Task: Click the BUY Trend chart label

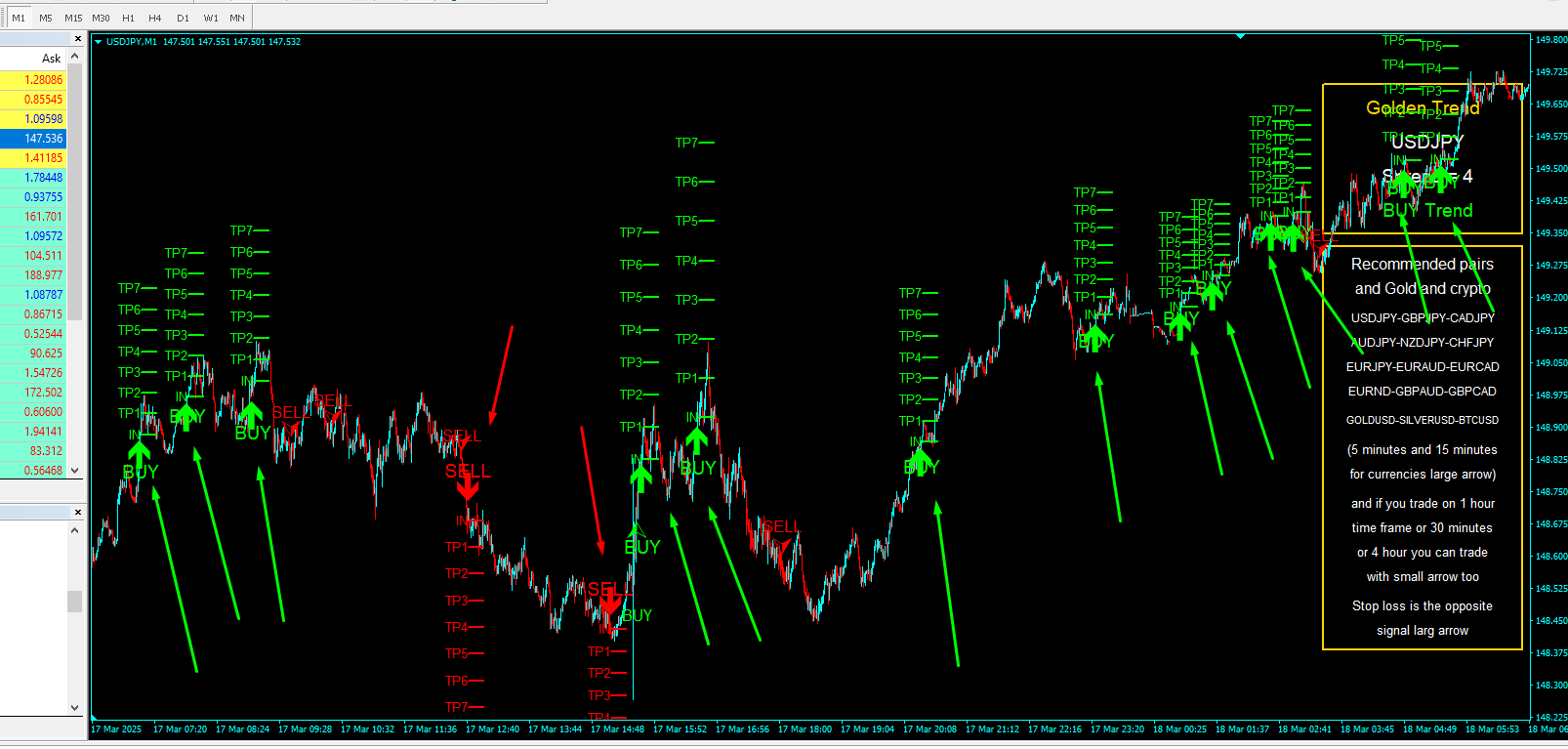Action: coord(1427,210)
